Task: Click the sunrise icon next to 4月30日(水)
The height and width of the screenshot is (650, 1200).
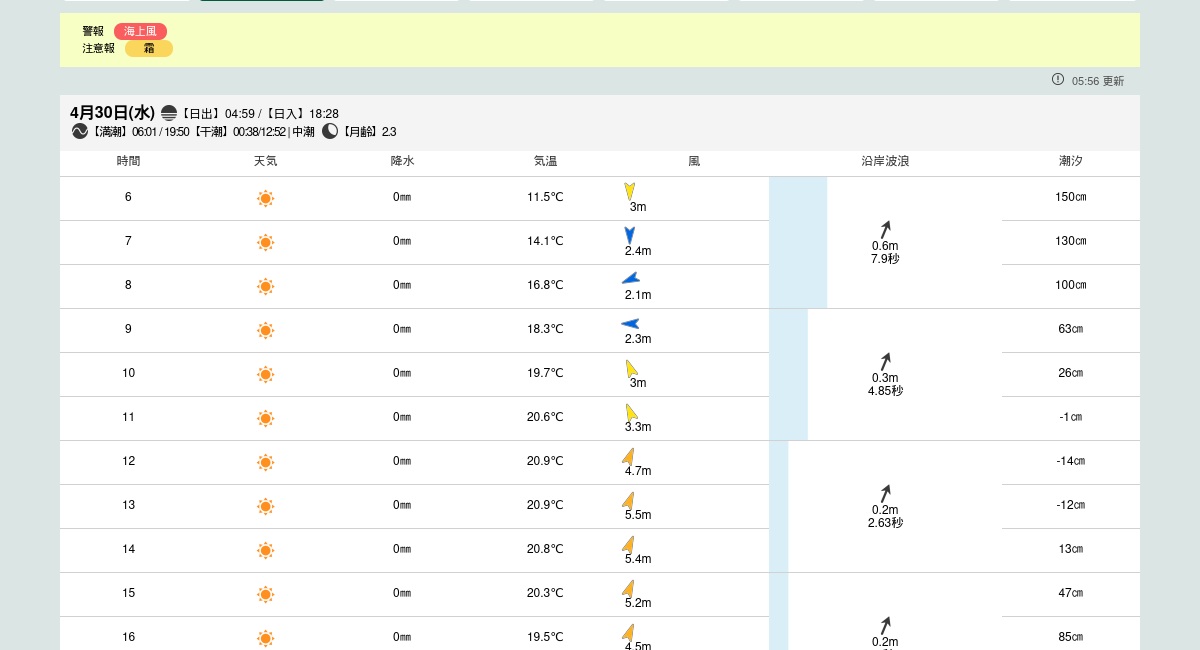Action: point(169,113)
